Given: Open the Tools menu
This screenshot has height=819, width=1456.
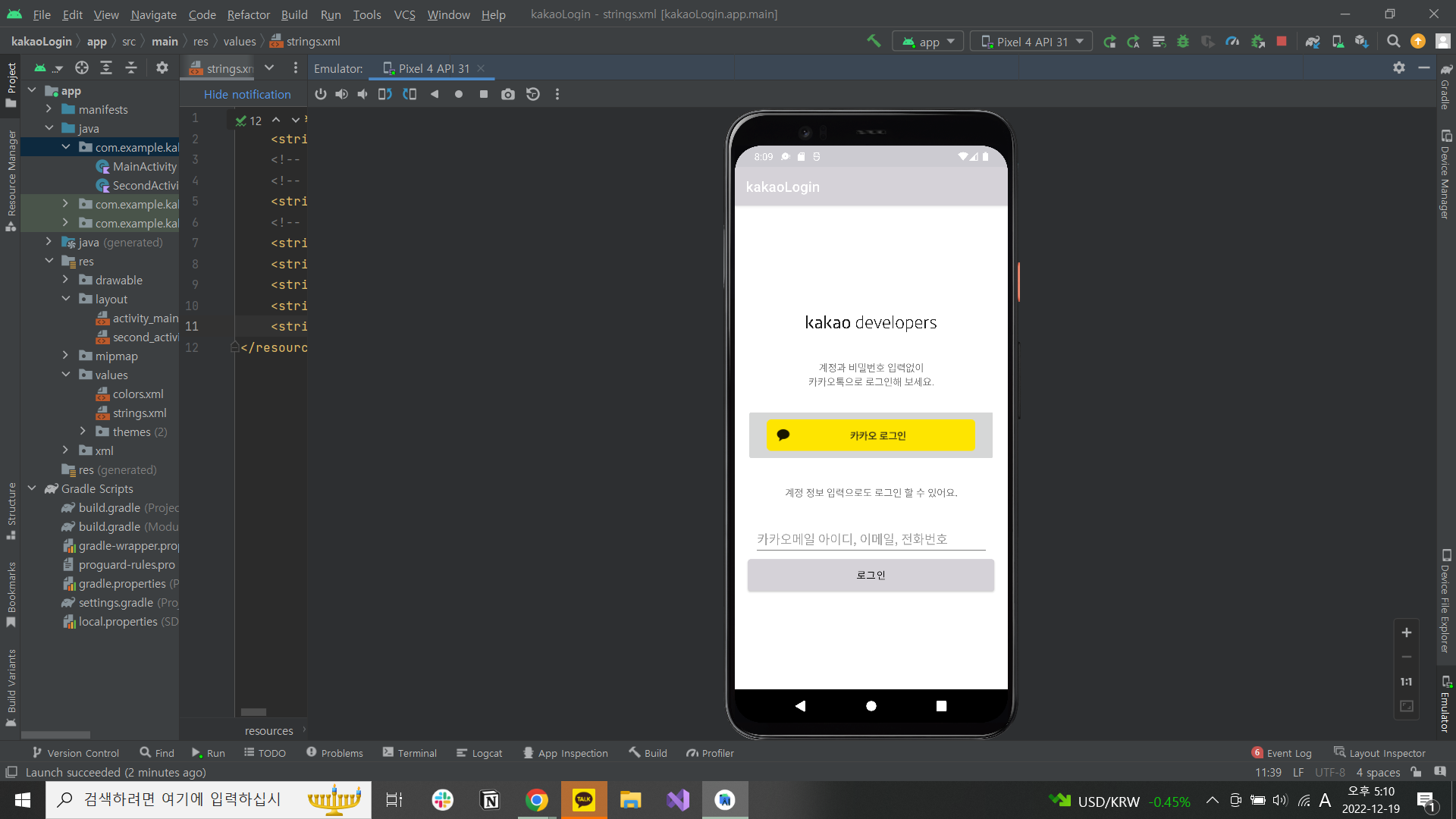Looking at the screenshot, I should (367, 14).
